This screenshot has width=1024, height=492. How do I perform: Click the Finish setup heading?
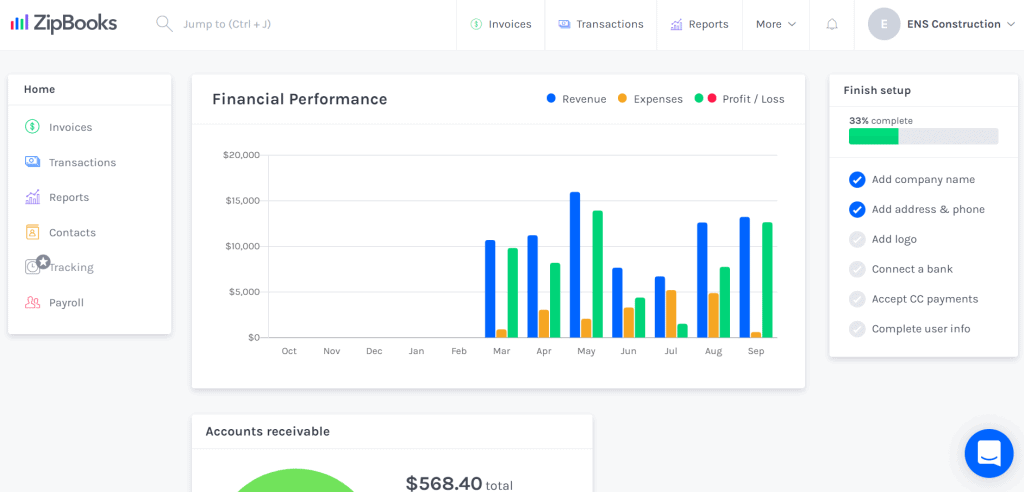(x=877, y=90)
